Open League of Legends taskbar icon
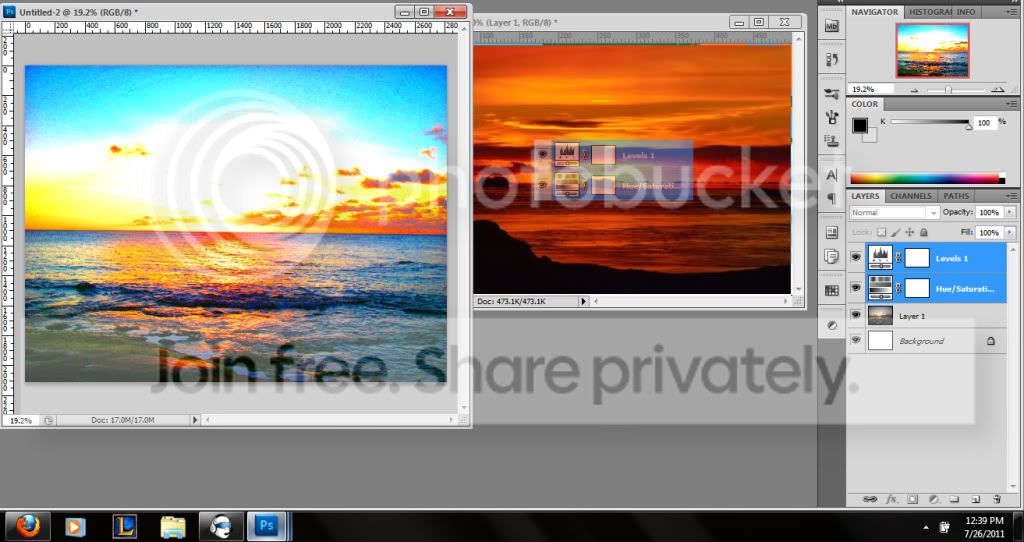Viewport: 1024px width, 542px height. pyautogui.click(x=124, y=526)
